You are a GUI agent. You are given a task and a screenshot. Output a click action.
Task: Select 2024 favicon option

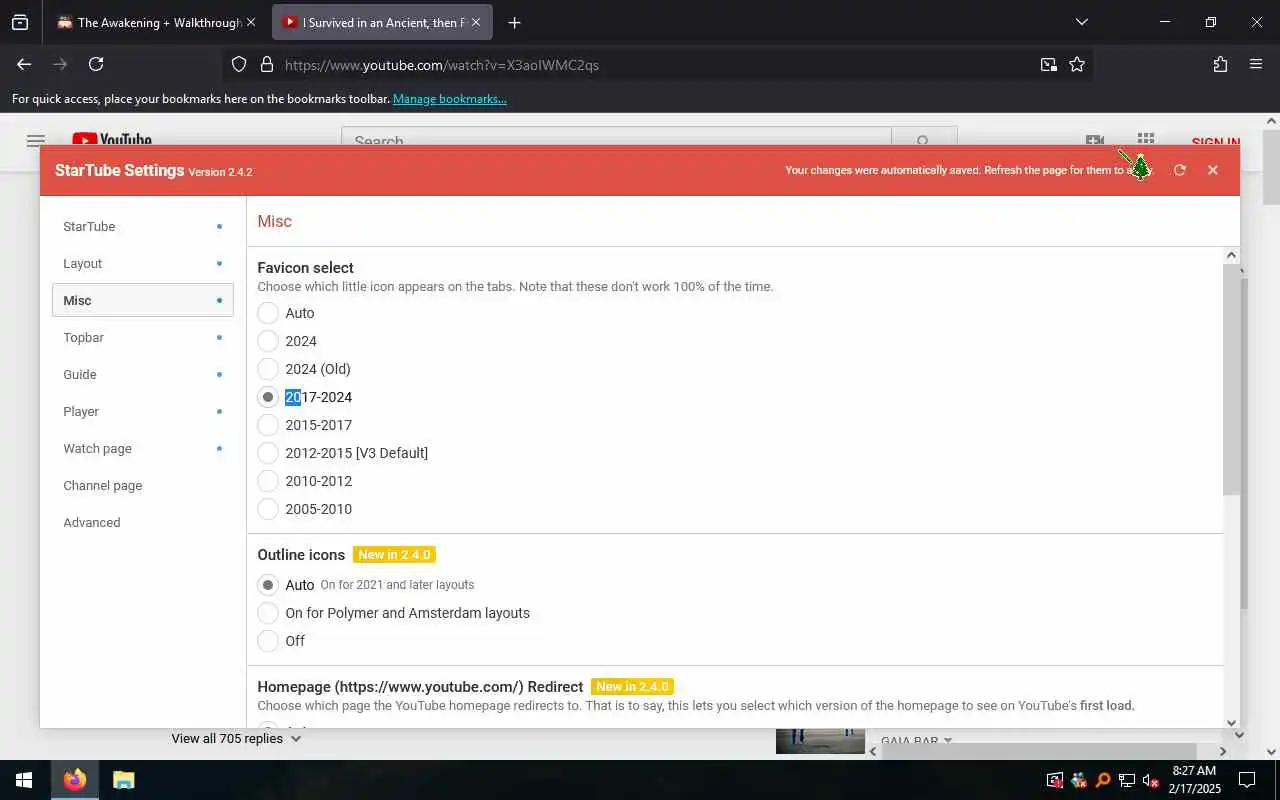pos(268,341)
